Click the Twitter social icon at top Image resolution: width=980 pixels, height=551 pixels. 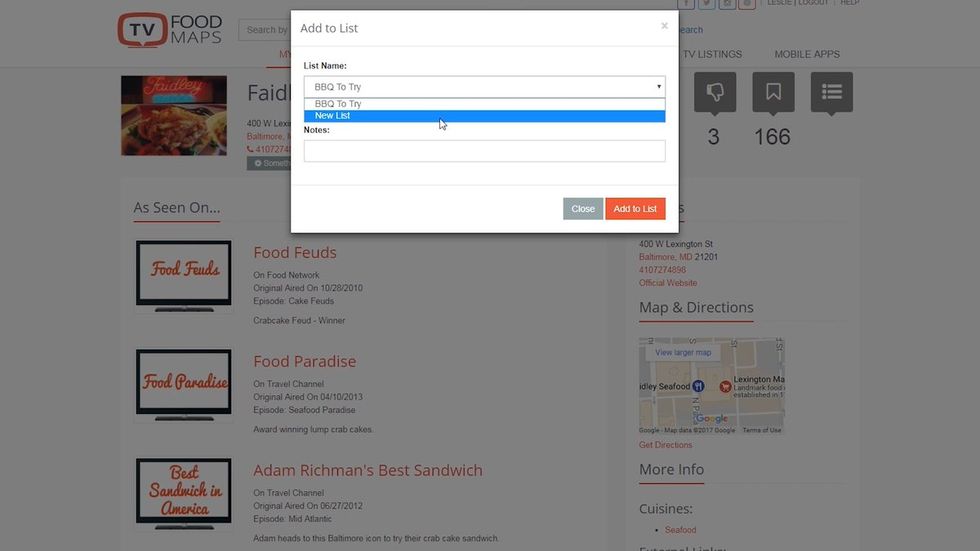pos(706,3)
